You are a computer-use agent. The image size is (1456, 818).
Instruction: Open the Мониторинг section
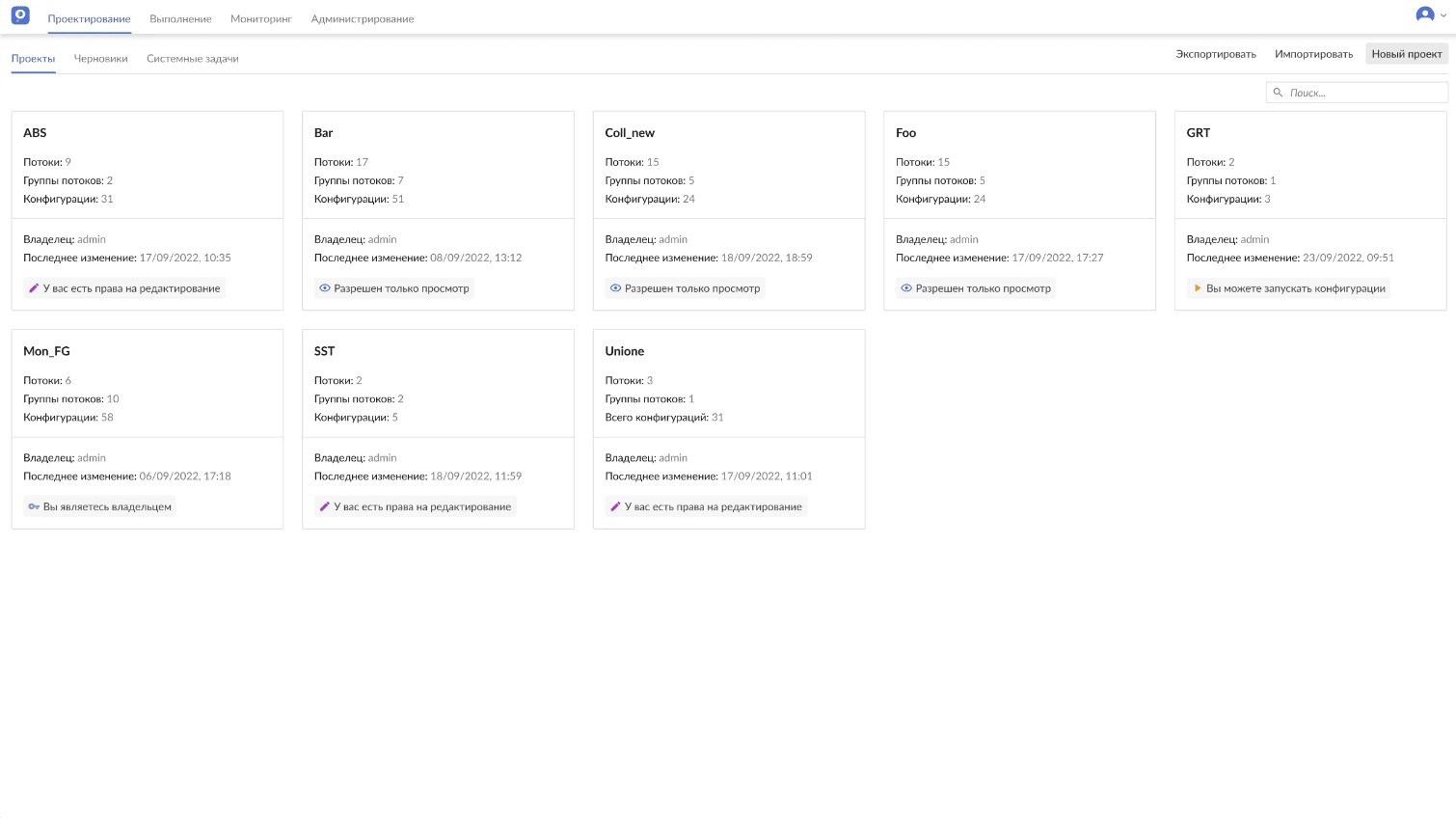(x=260, y=19)
